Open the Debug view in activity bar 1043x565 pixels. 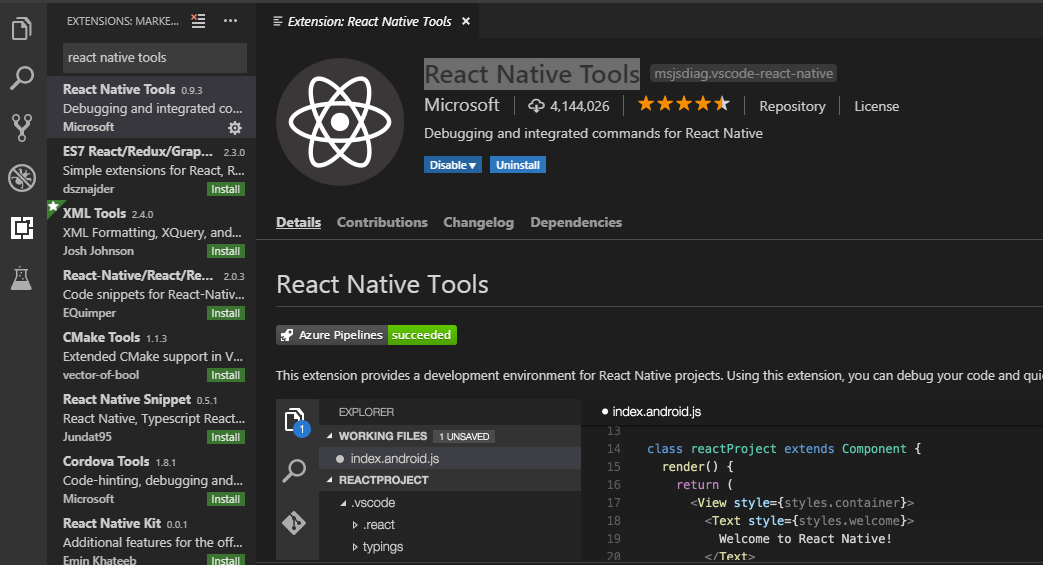pos(22,178)
